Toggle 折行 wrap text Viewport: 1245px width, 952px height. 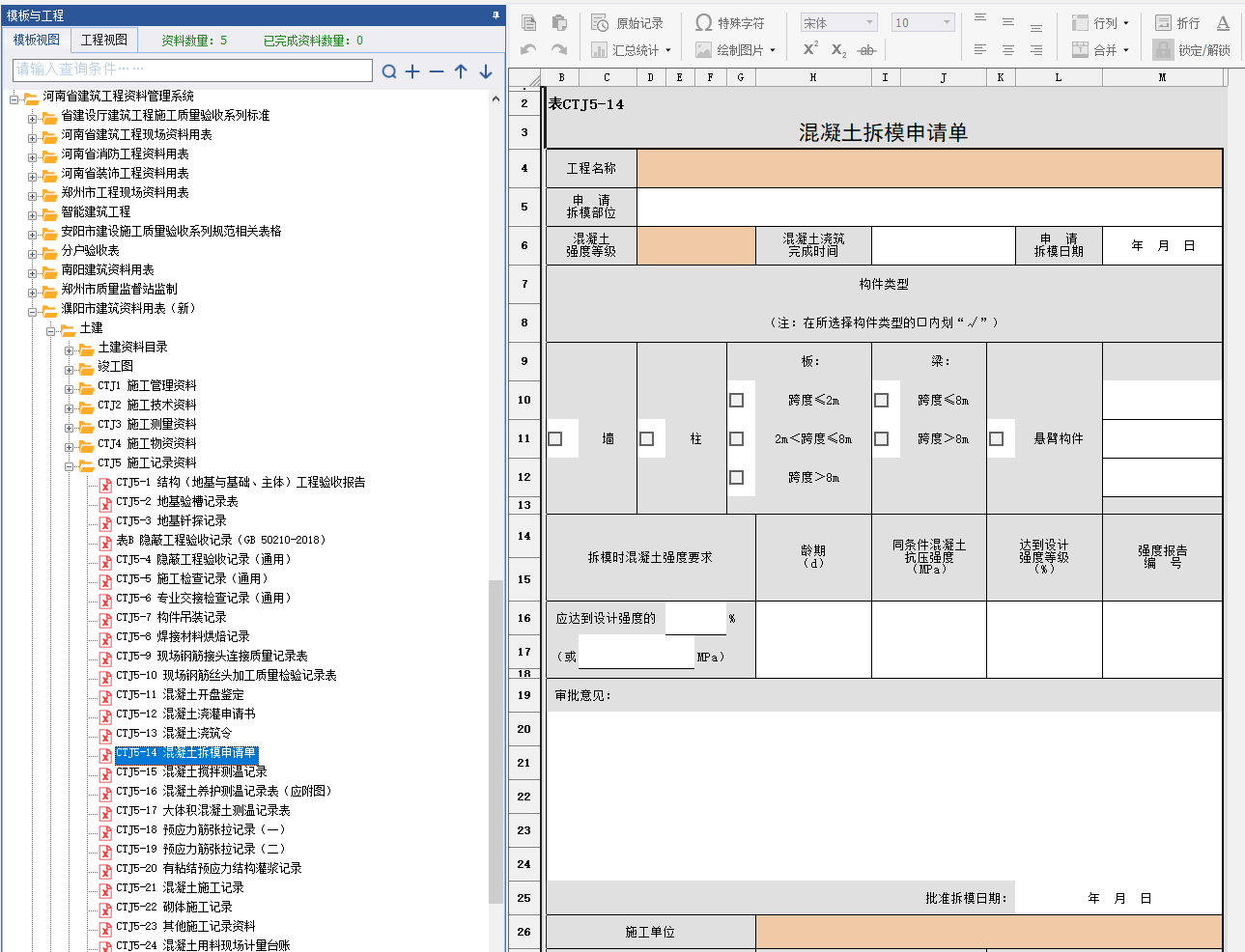point(1177,23)
